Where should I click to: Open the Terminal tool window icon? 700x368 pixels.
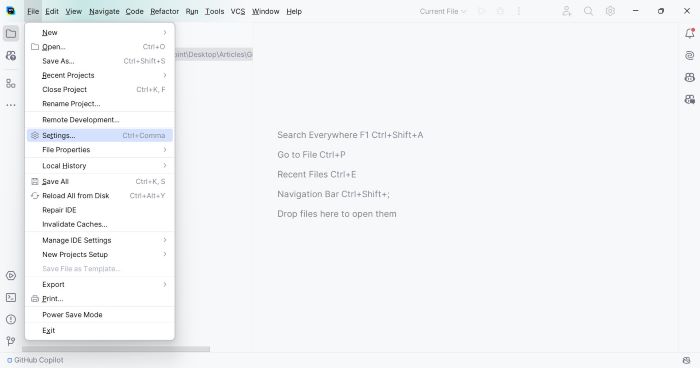11,297
